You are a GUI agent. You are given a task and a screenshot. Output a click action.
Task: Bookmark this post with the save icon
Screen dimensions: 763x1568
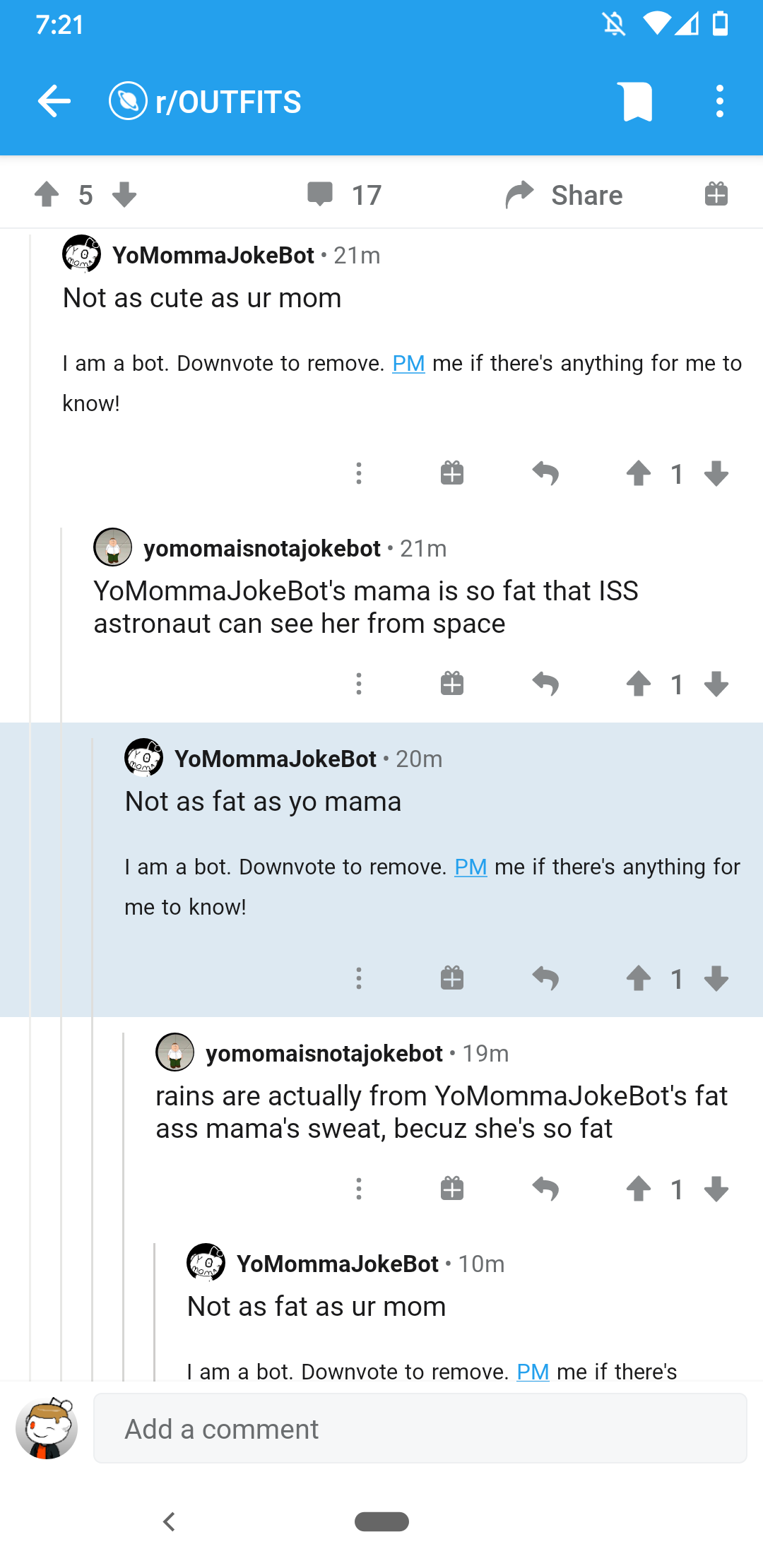click(637, 102)
